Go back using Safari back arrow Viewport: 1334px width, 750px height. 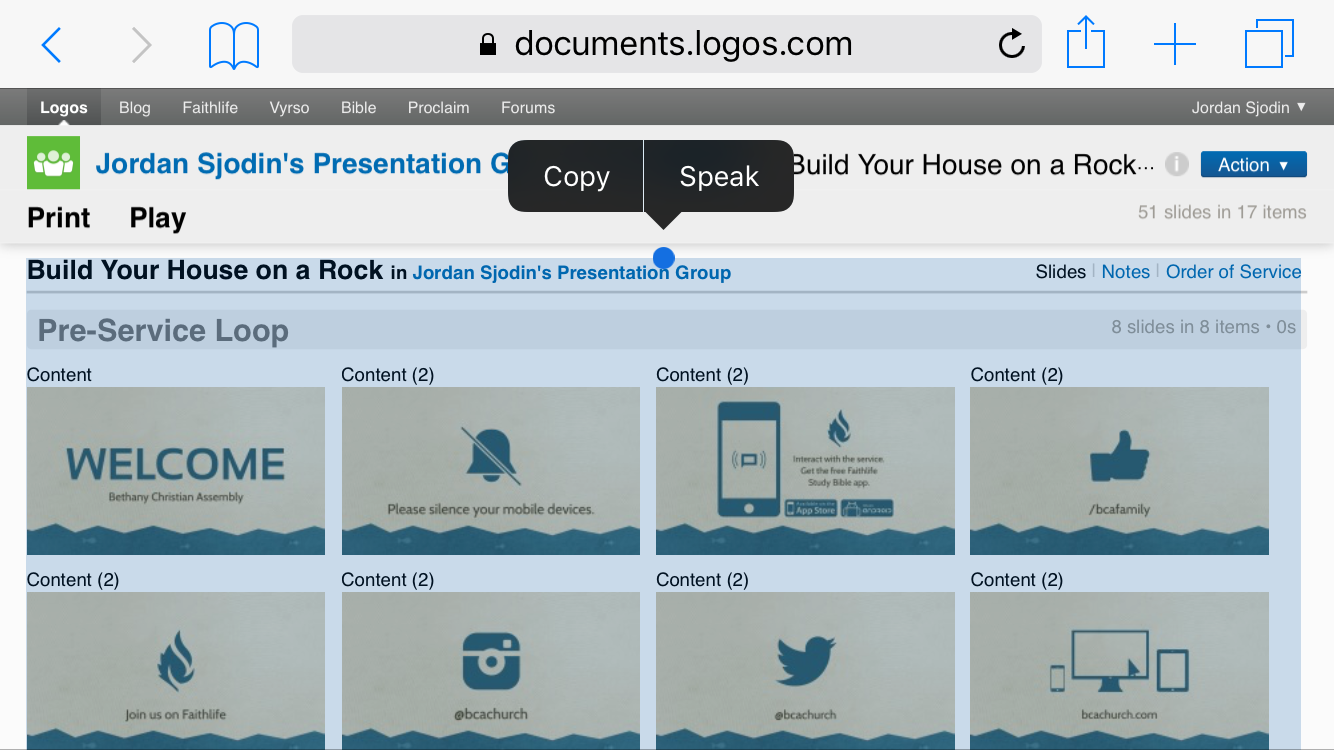pos(52,45)
